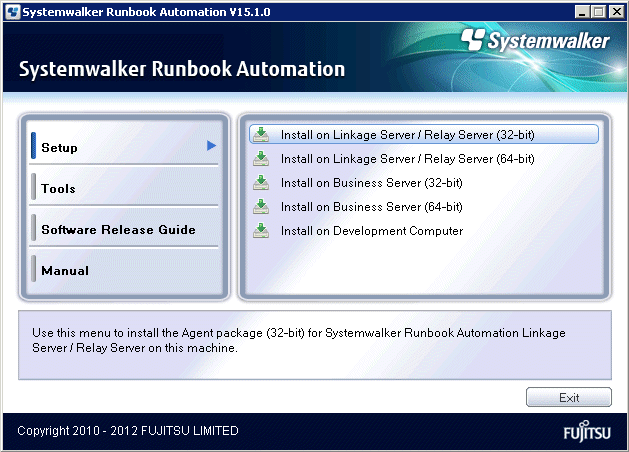Select Install on Development Computer

coord(371,230)
